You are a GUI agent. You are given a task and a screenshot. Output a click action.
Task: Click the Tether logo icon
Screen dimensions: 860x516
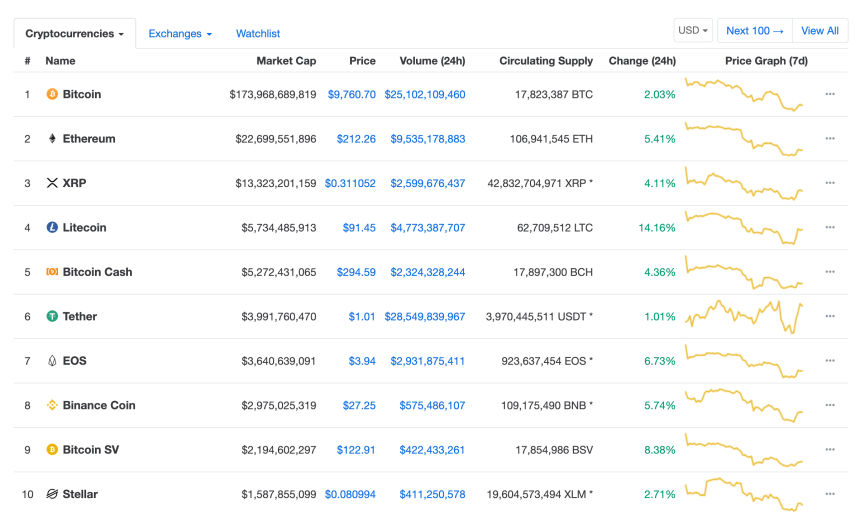[x=52, y=316]
